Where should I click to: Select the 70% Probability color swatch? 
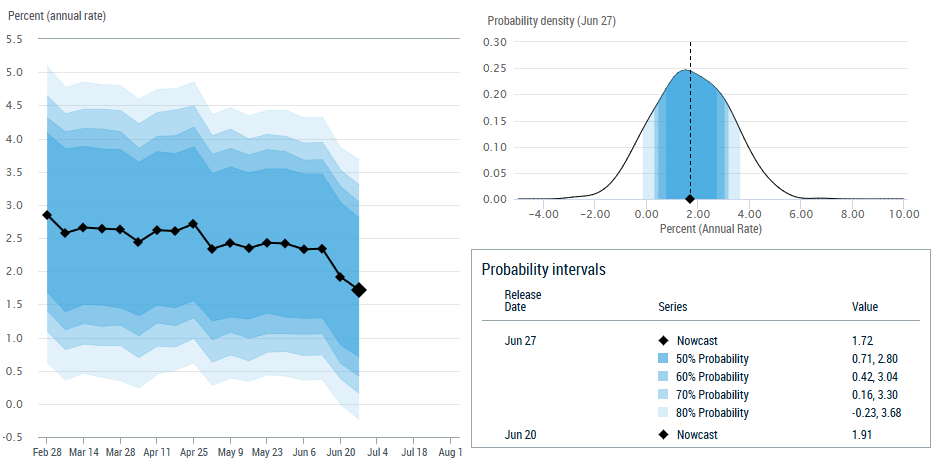665,395
